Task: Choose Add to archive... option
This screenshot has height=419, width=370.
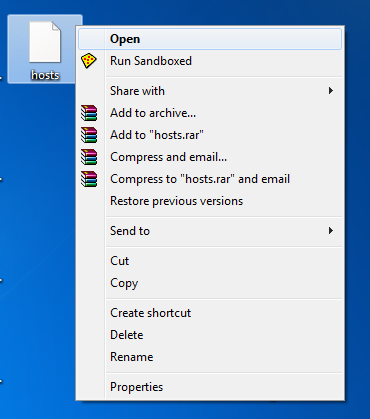Action: [210, 113]
